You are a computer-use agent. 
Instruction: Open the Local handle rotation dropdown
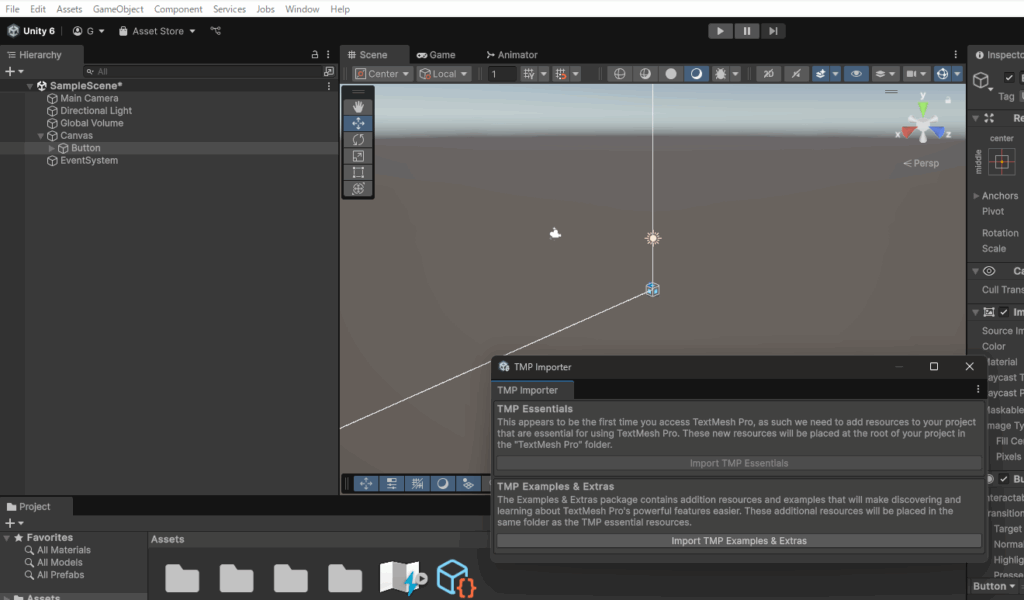[443, 74]
